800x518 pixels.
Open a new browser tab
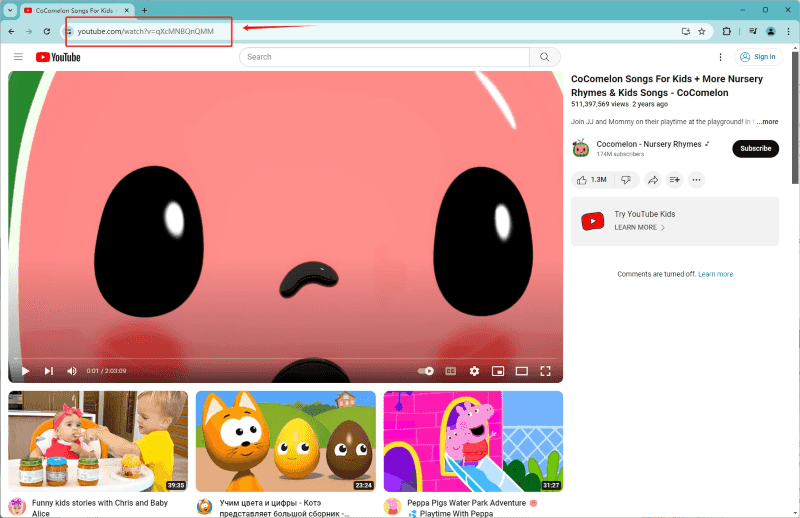click(144, 10)
